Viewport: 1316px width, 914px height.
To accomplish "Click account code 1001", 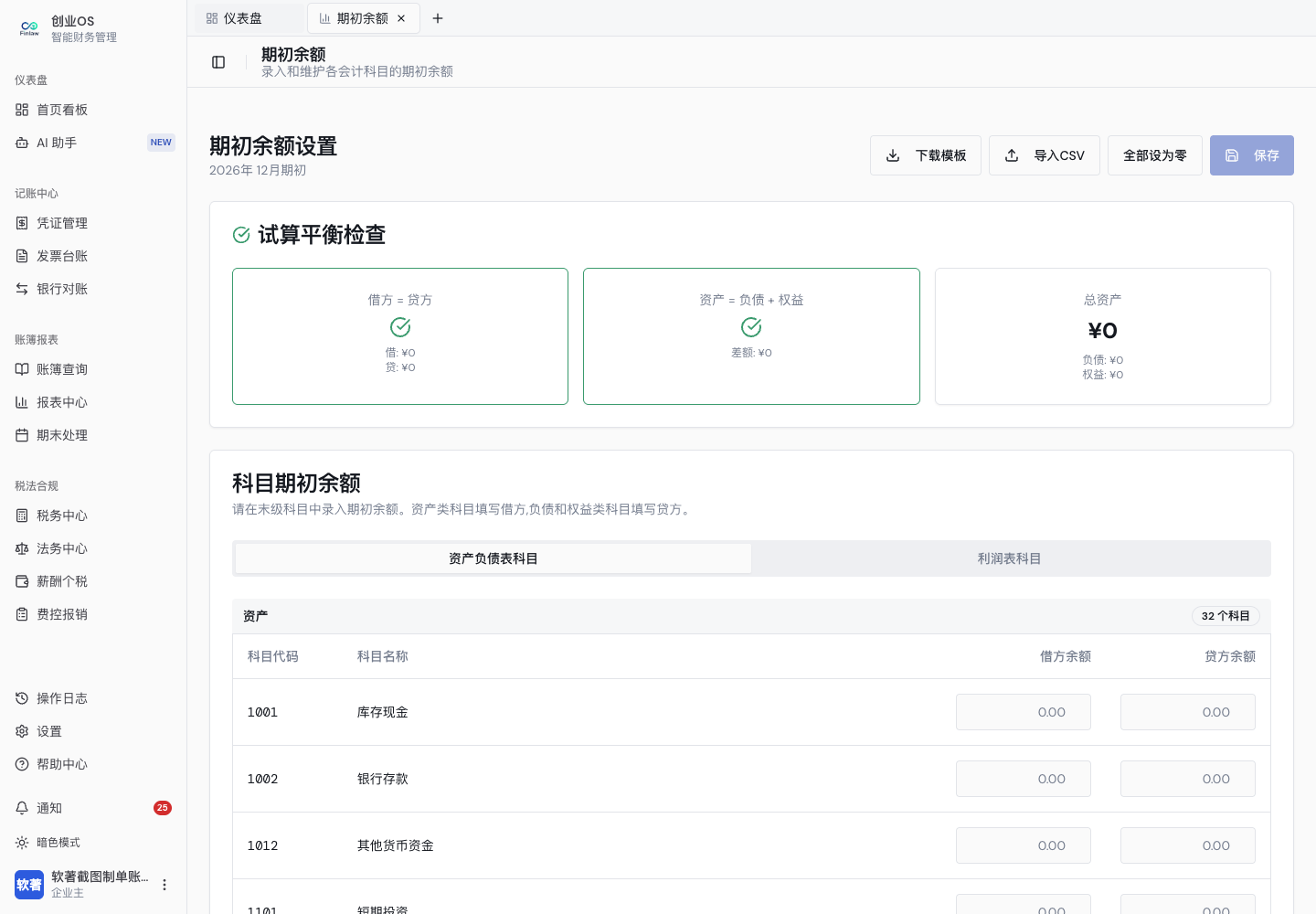I will 262,712.
